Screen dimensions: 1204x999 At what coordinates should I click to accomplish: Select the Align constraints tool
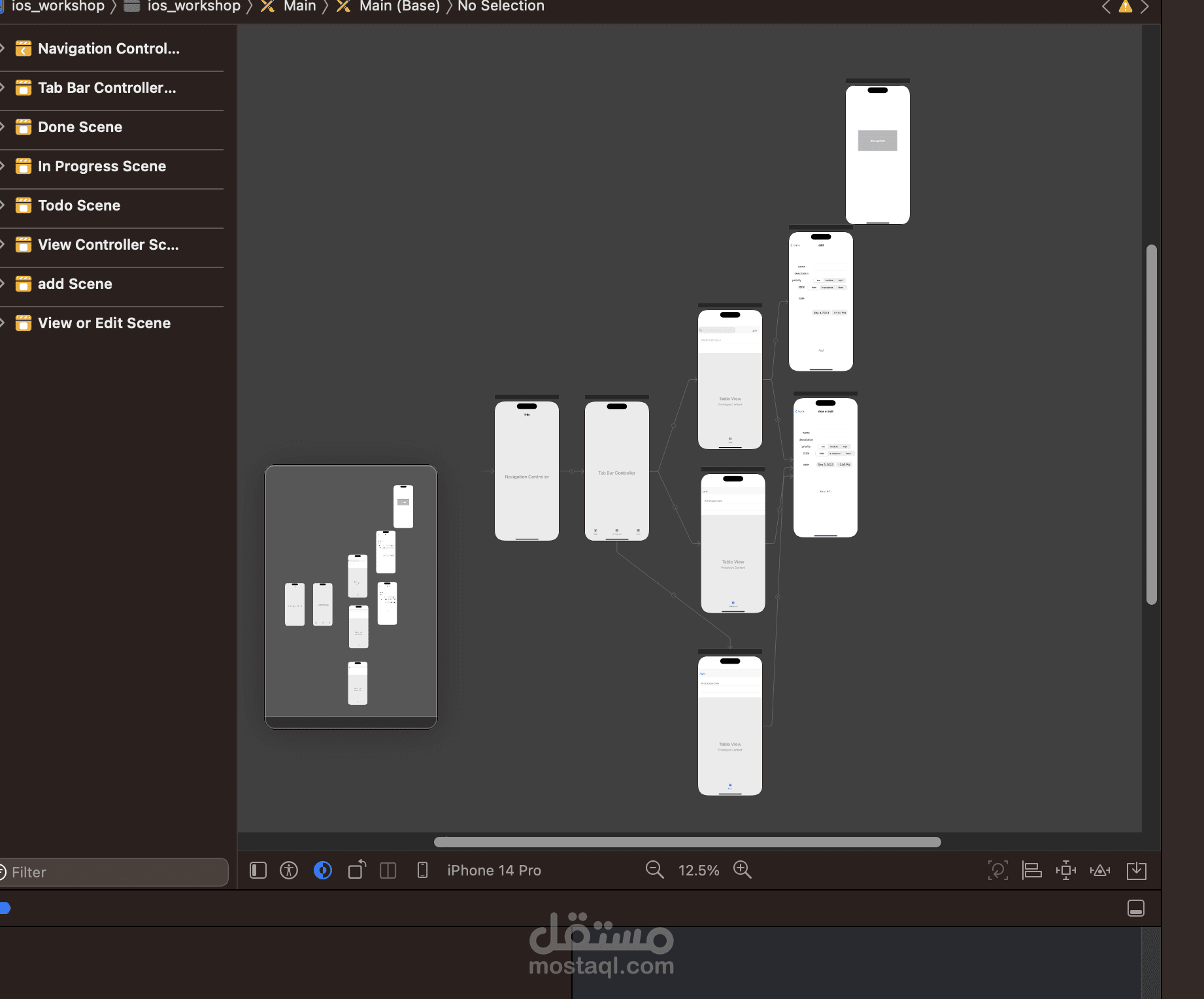[1032, 870]
